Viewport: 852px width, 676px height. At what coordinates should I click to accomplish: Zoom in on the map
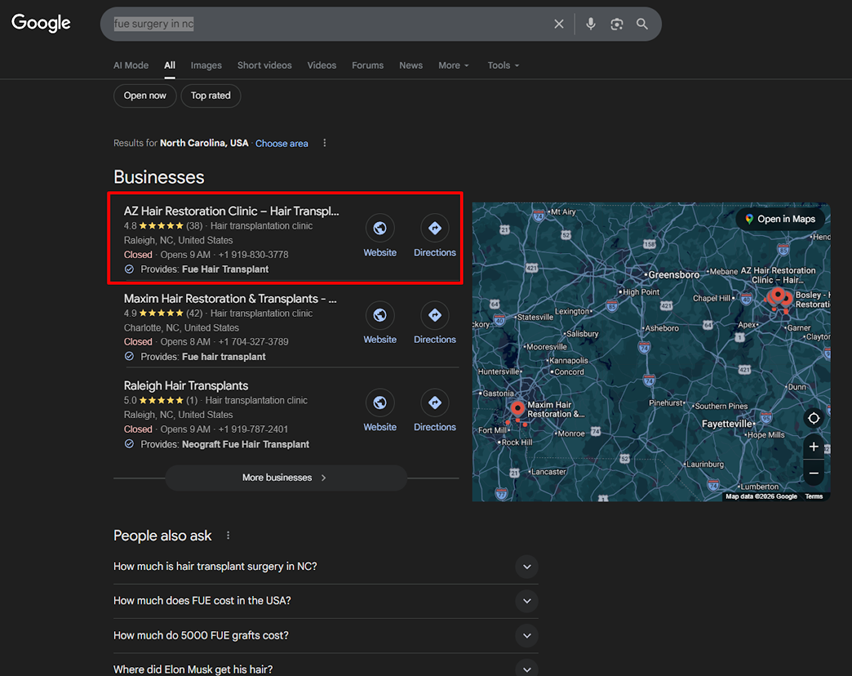(x=814, y=447)
